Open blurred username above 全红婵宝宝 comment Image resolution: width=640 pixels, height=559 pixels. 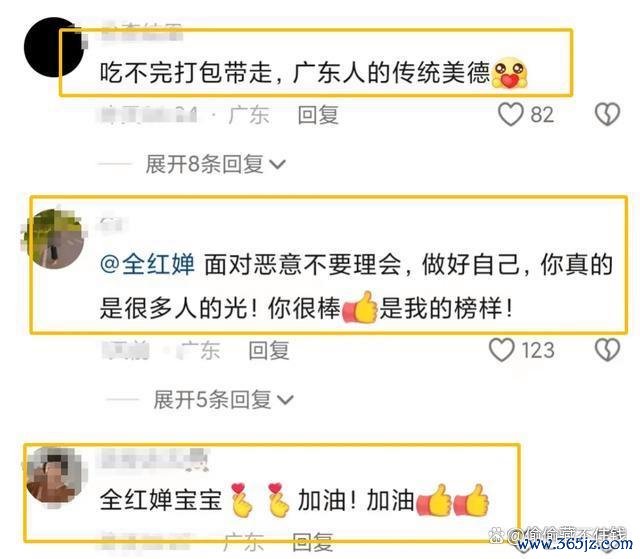(x=153, y=458)
